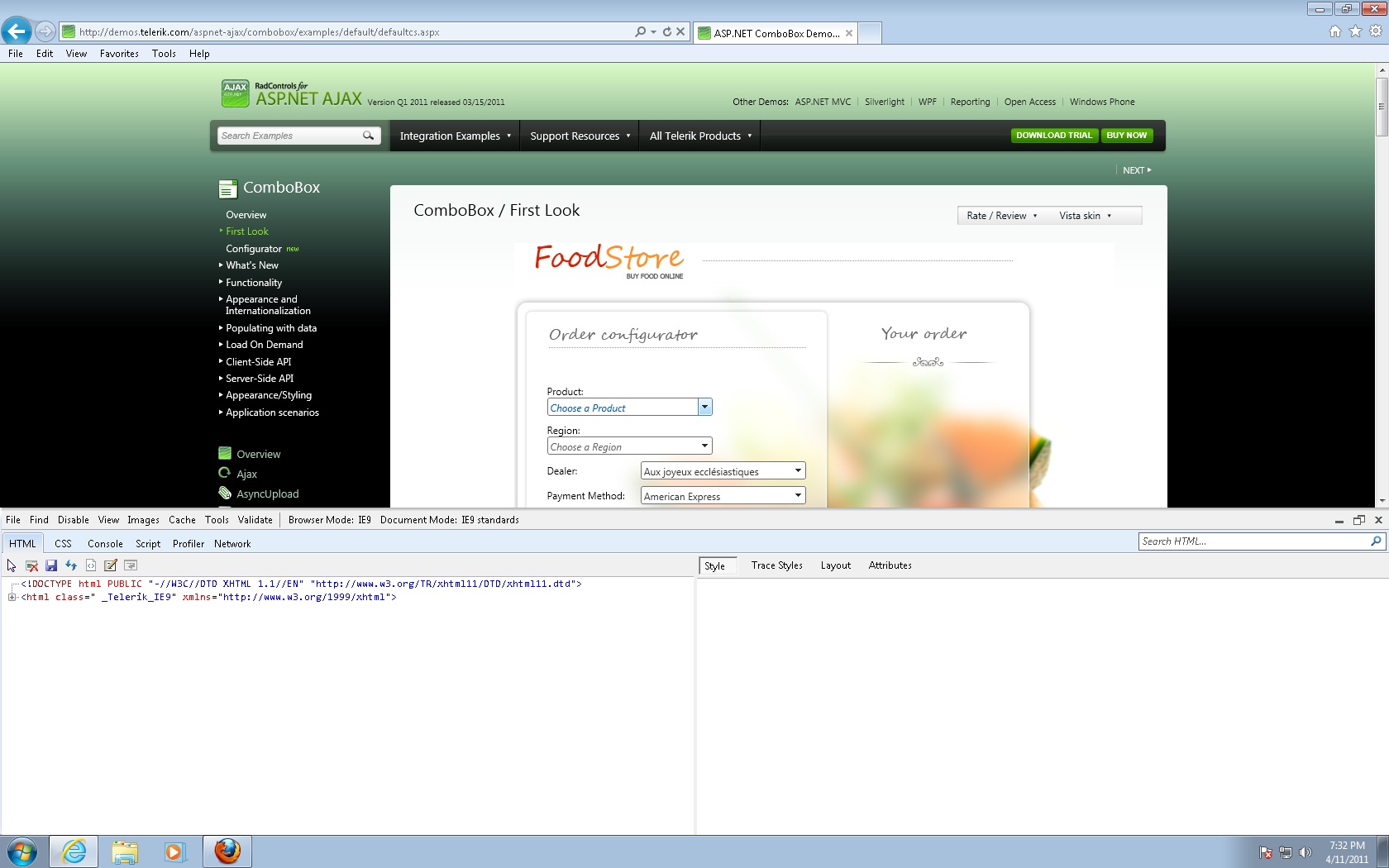The height and width of the screenshot is (868, 1389).
Task: Open the Vista skin dropdown
Action: pyautogui.click(x=1086, y=216)
